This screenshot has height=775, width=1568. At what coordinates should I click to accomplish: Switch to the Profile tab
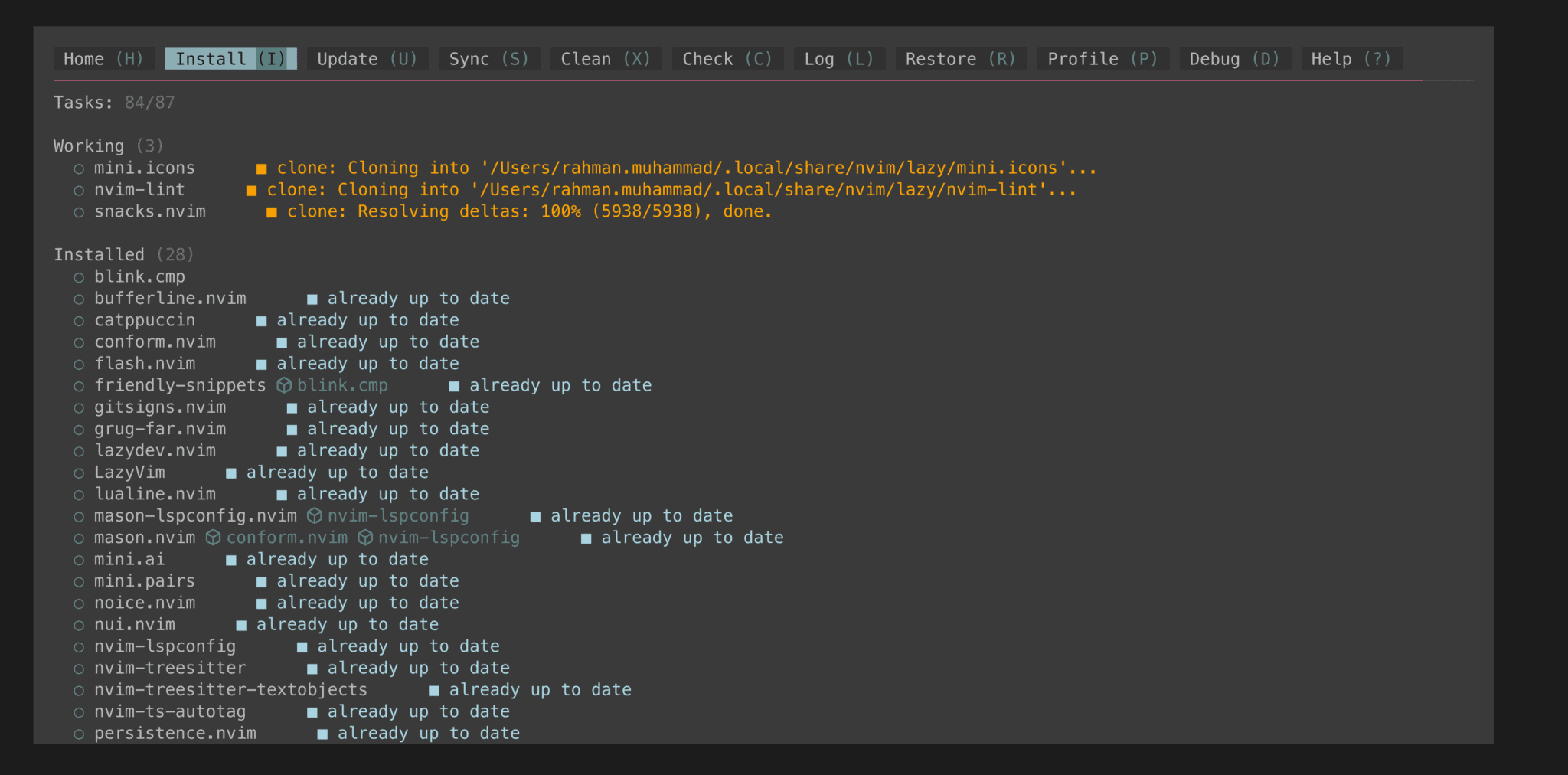point(1102,58)
